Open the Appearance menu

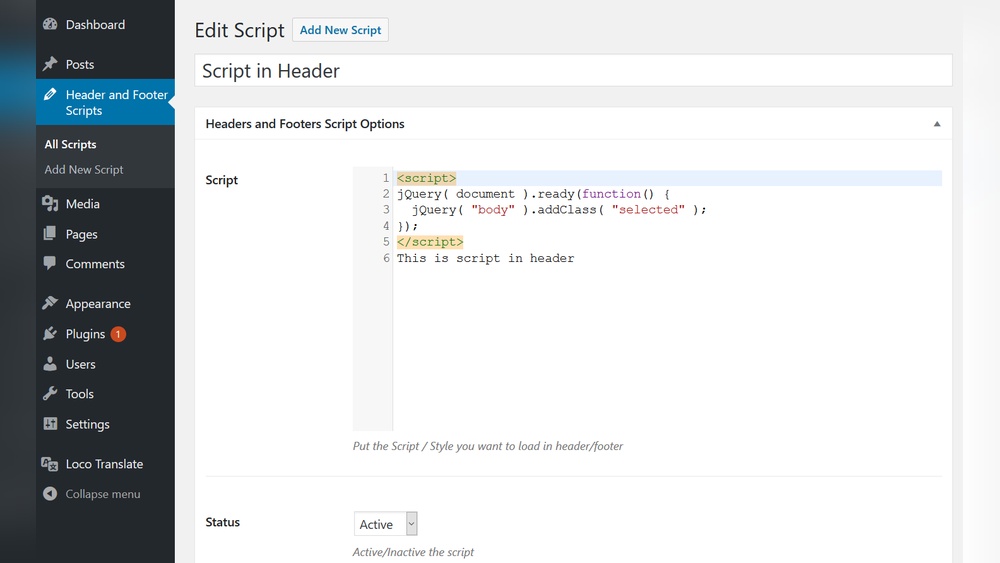[x=98, y=303]
